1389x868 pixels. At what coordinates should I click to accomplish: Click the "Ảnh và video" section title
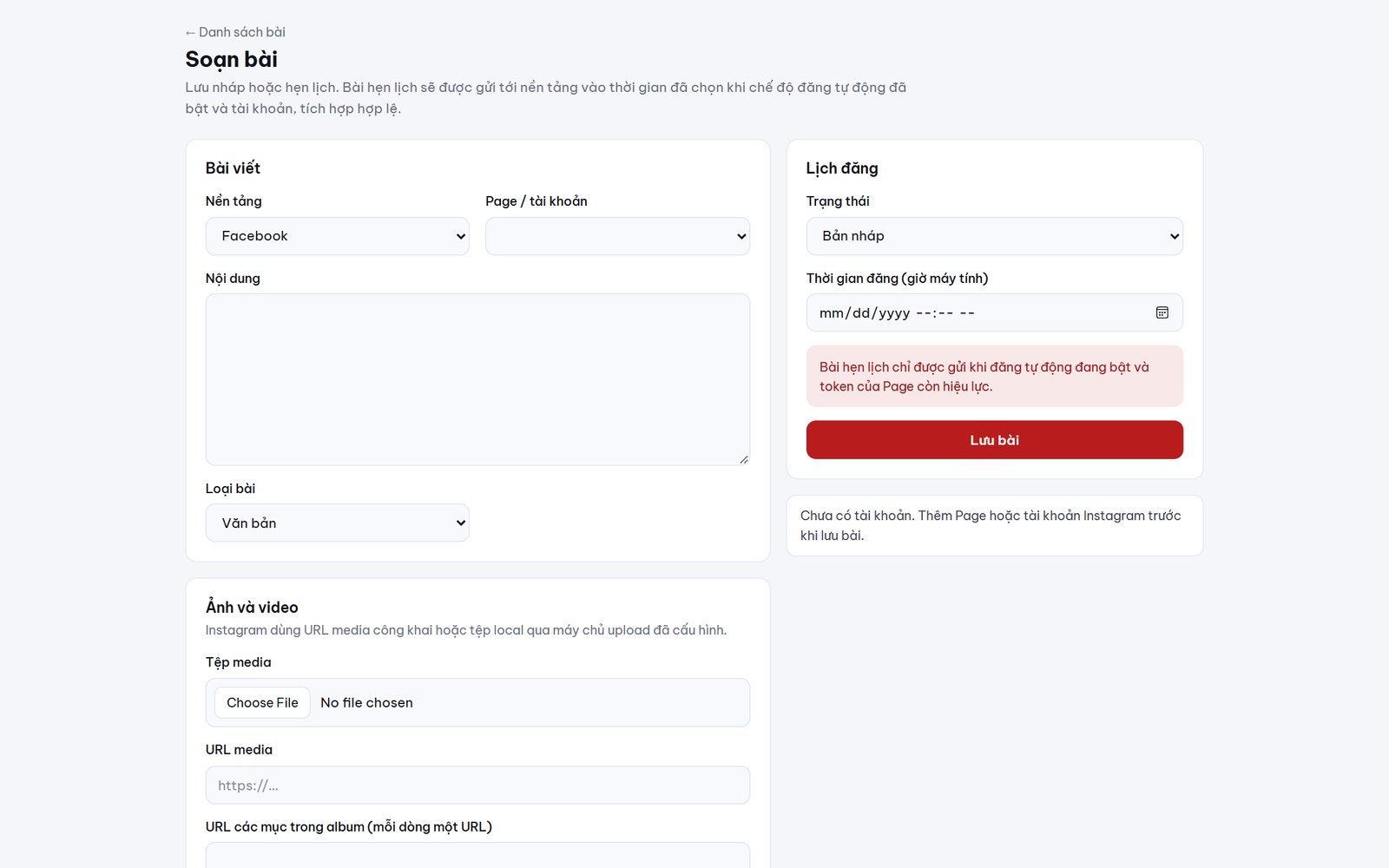[252, 607]
